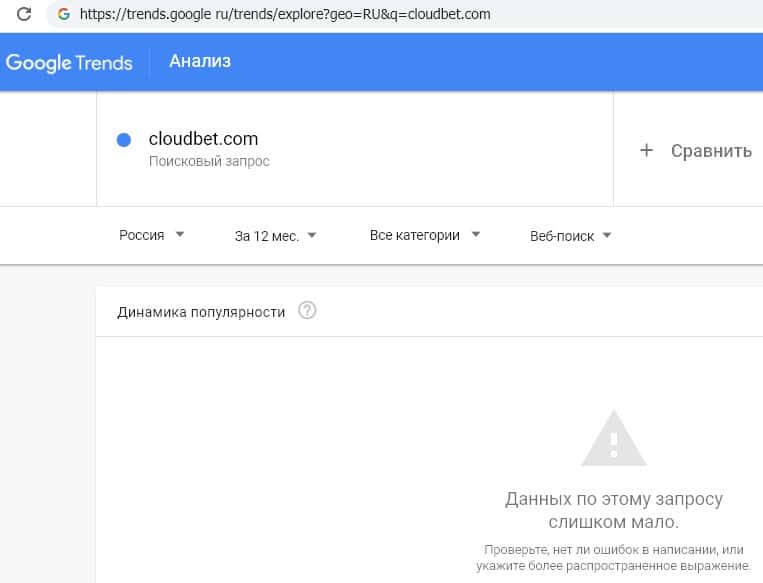Click the Google Trends logo

(x=69, y=62)
